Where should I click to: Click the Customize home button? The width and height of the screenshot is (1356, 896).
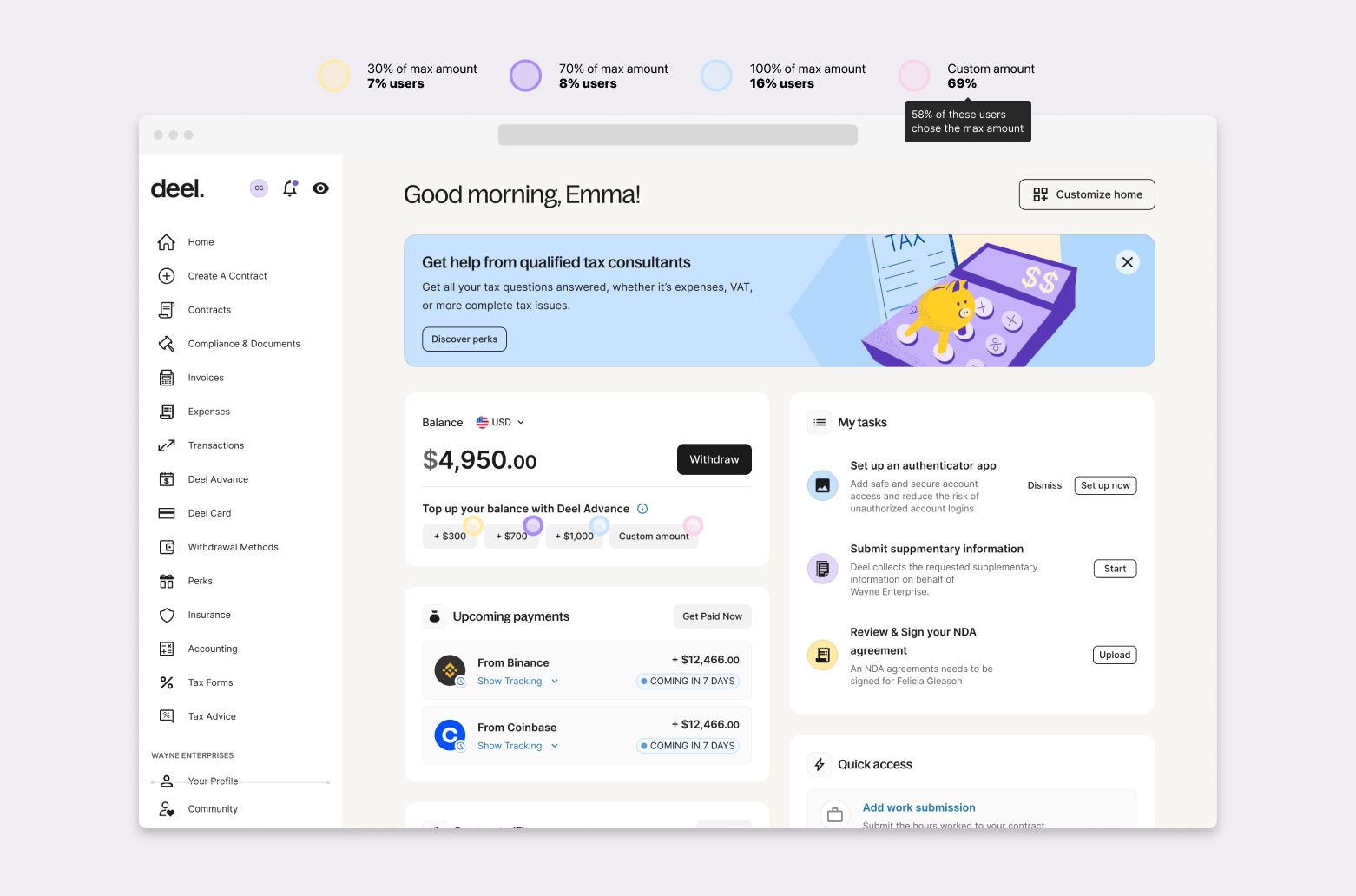coord(1086,194)
